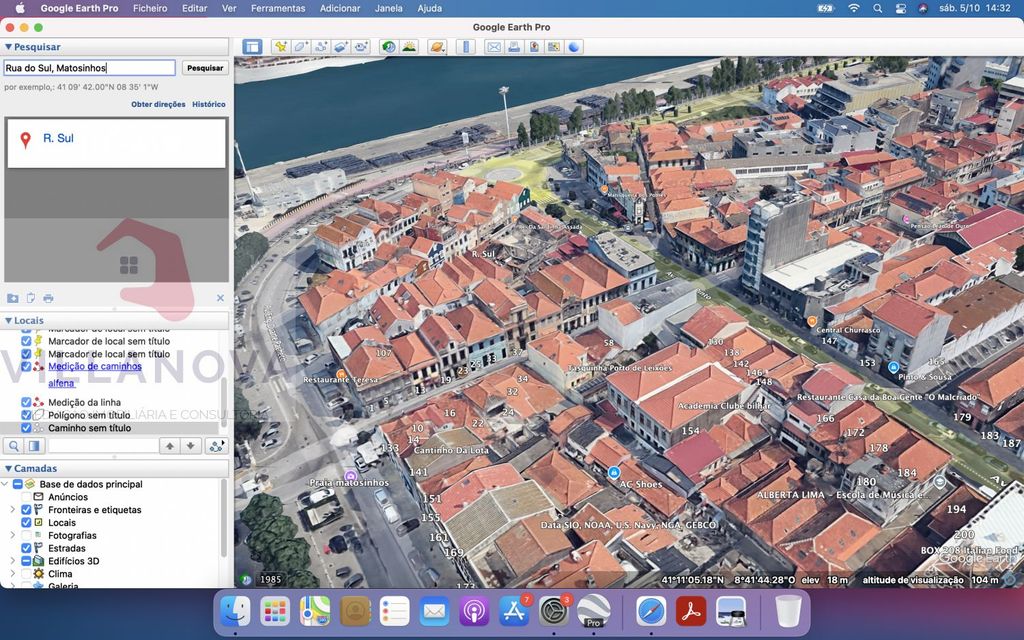
Task: Open the Ajuda menu
Action: coord(430,8)
